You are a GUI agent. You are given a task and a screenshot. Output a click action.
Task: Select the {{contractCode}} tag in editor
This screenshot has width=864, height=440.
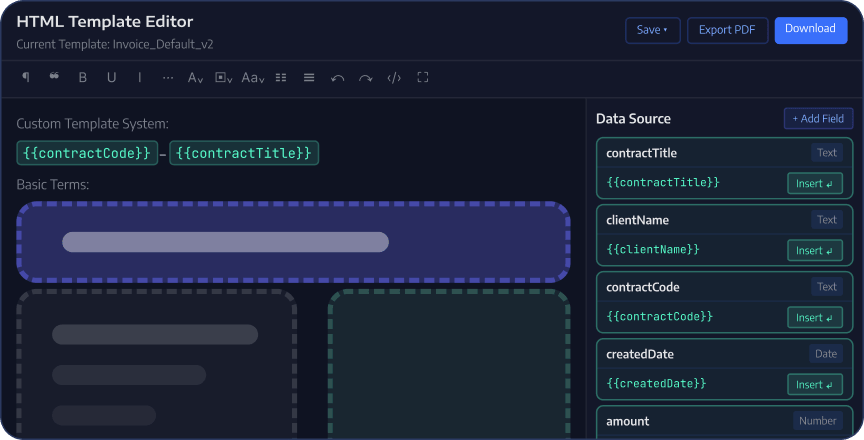click(x=87, y=153)
